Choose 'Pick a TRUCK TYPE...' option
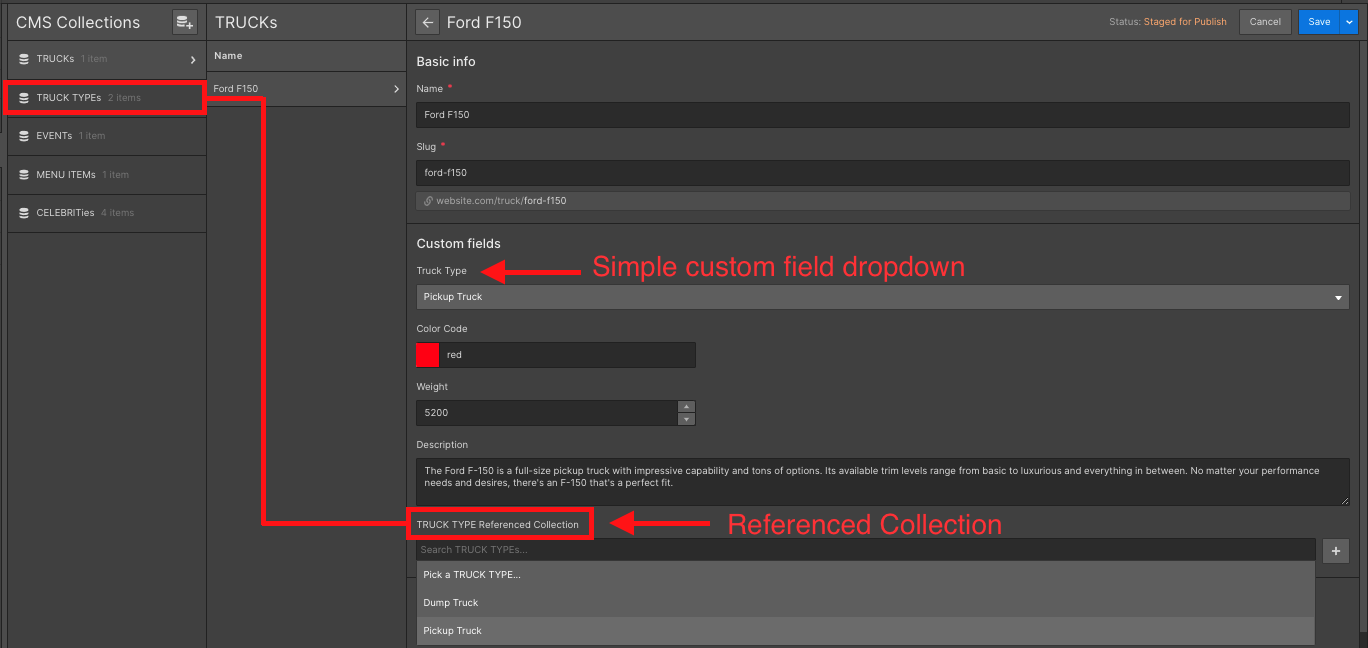The width and height of the screenshot is (1368, 648). 865,575
